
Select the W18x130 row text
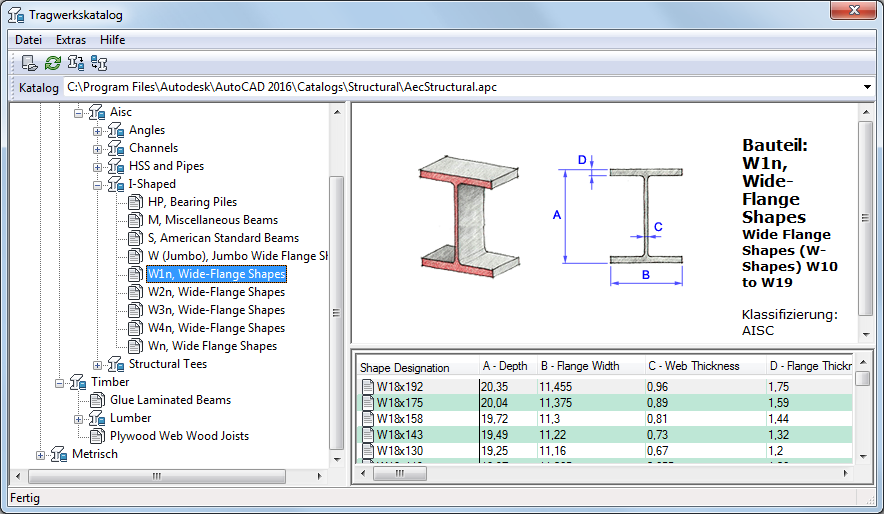click(x=400, y=451)
